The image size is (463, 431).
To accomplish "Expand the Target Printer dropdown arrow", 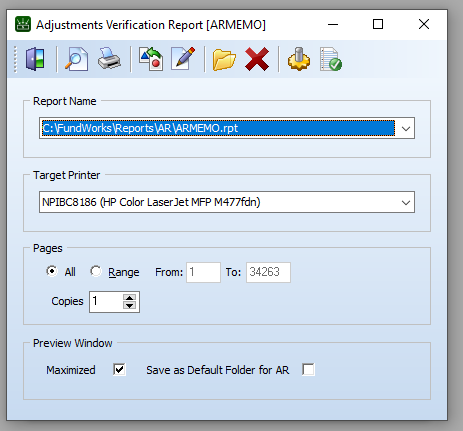I will point(406,202).
